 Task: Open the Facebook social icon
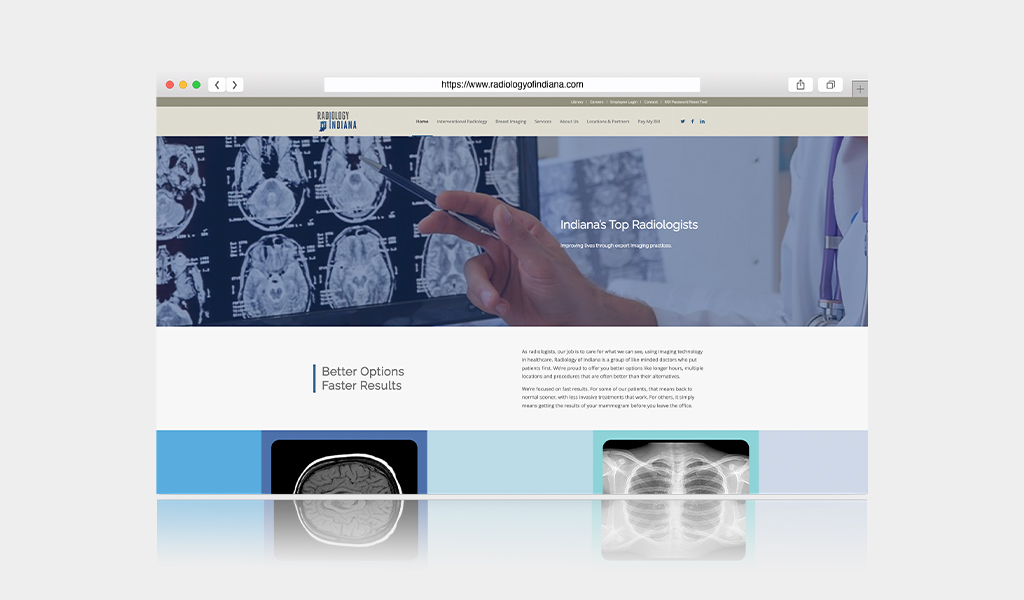pos(692,121)
